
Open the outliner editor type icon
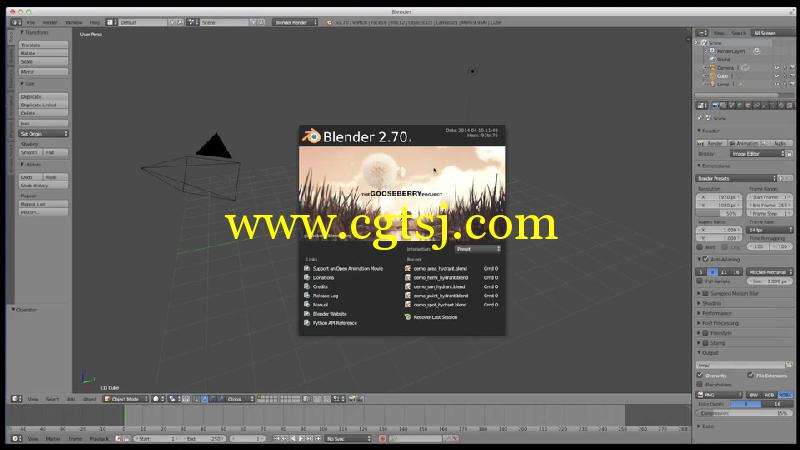tap(702, 33)
